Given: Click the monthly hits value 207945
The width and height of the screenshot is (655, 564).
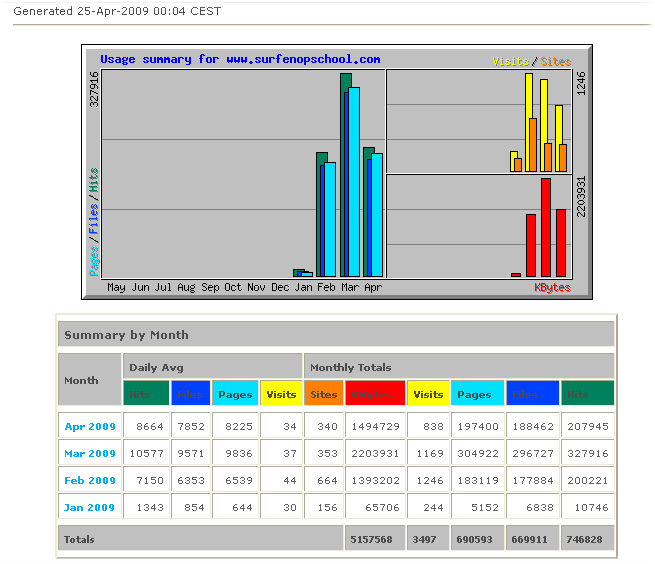Looking at the screenshot, I should pyautogui.click(x=588, y=427).
